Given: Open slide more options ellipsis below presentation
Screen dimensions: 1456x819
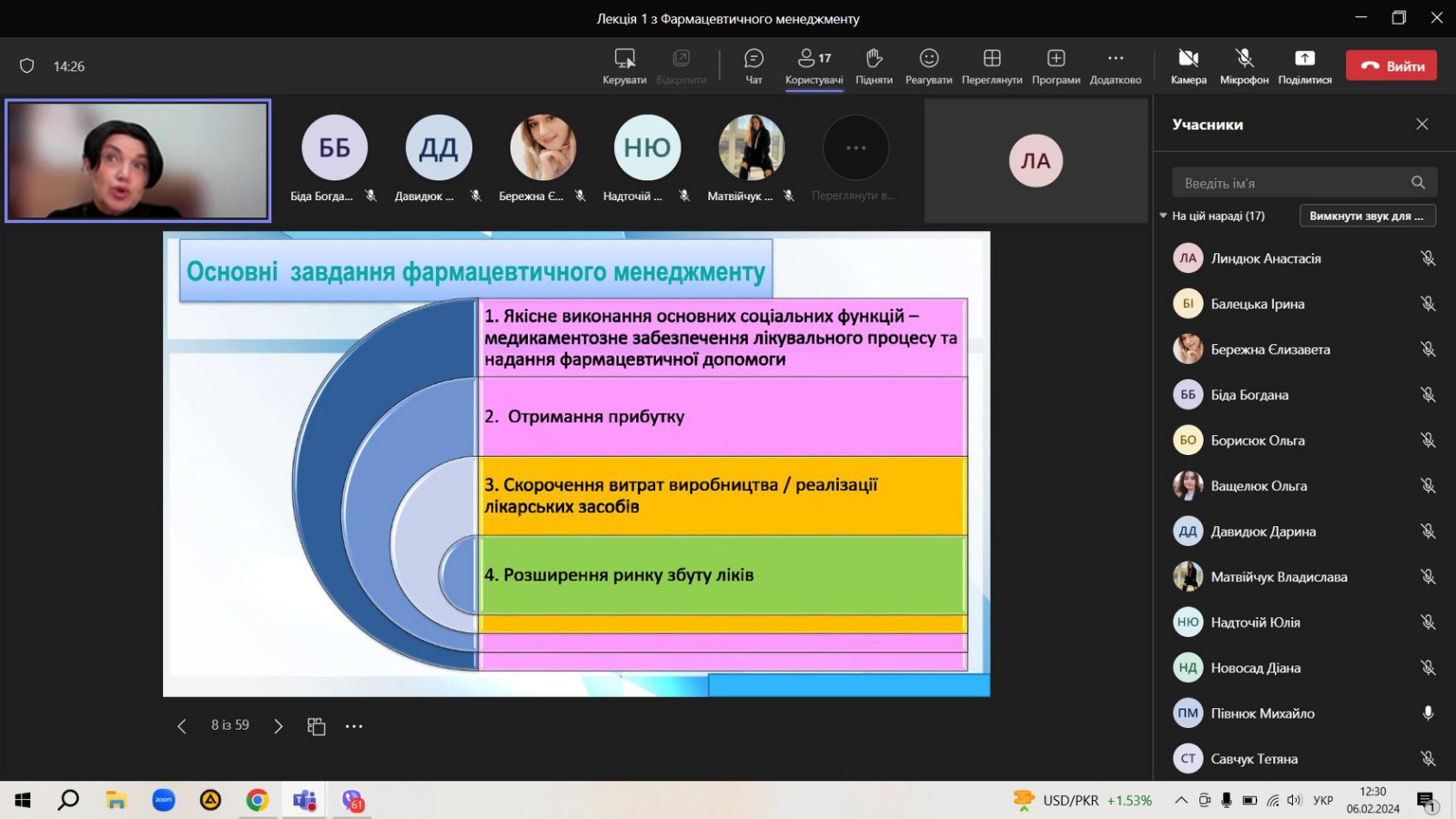Looking at the screenshot, I should 354,726.
